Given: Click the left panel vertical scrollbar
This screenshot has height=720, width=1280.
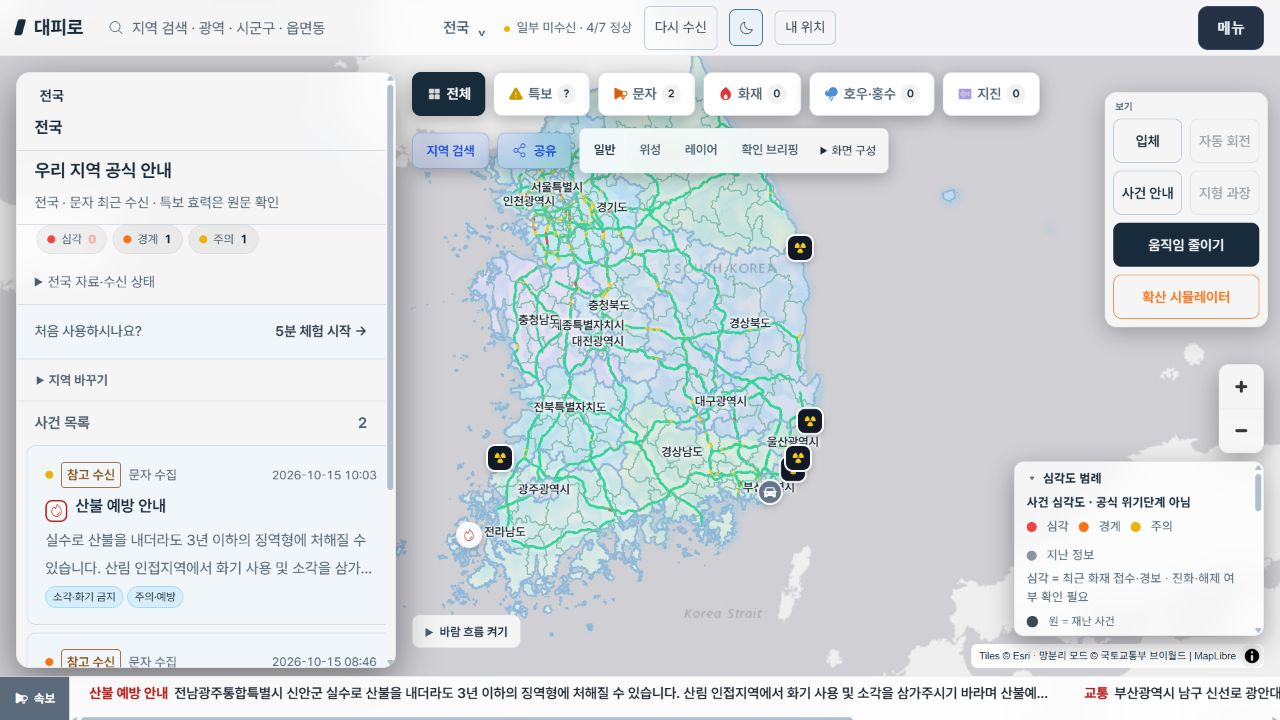Looking at the screenshot, I should 390,285.
